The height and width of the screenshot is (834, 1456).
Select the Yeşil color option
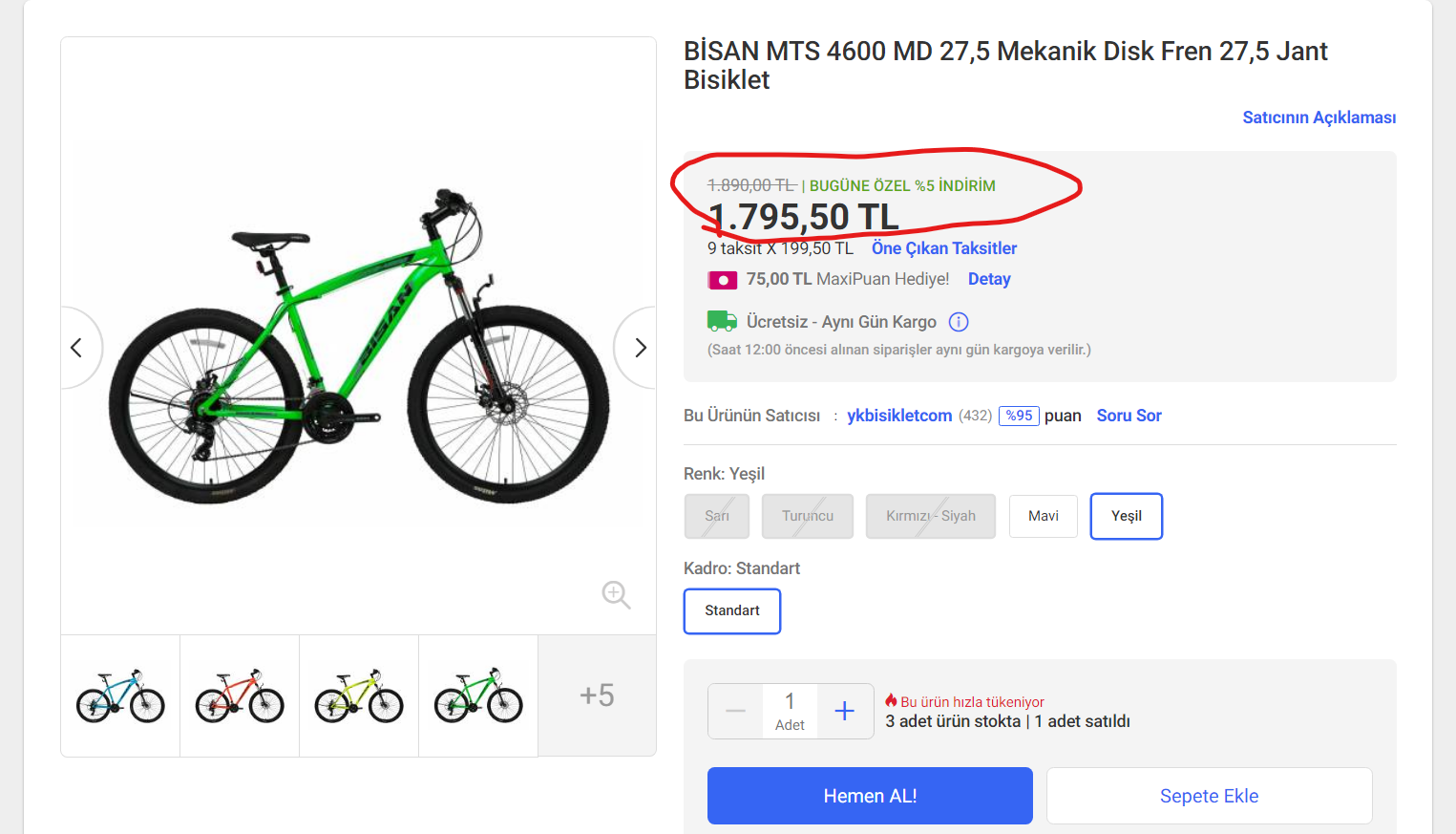[1126, 516]
